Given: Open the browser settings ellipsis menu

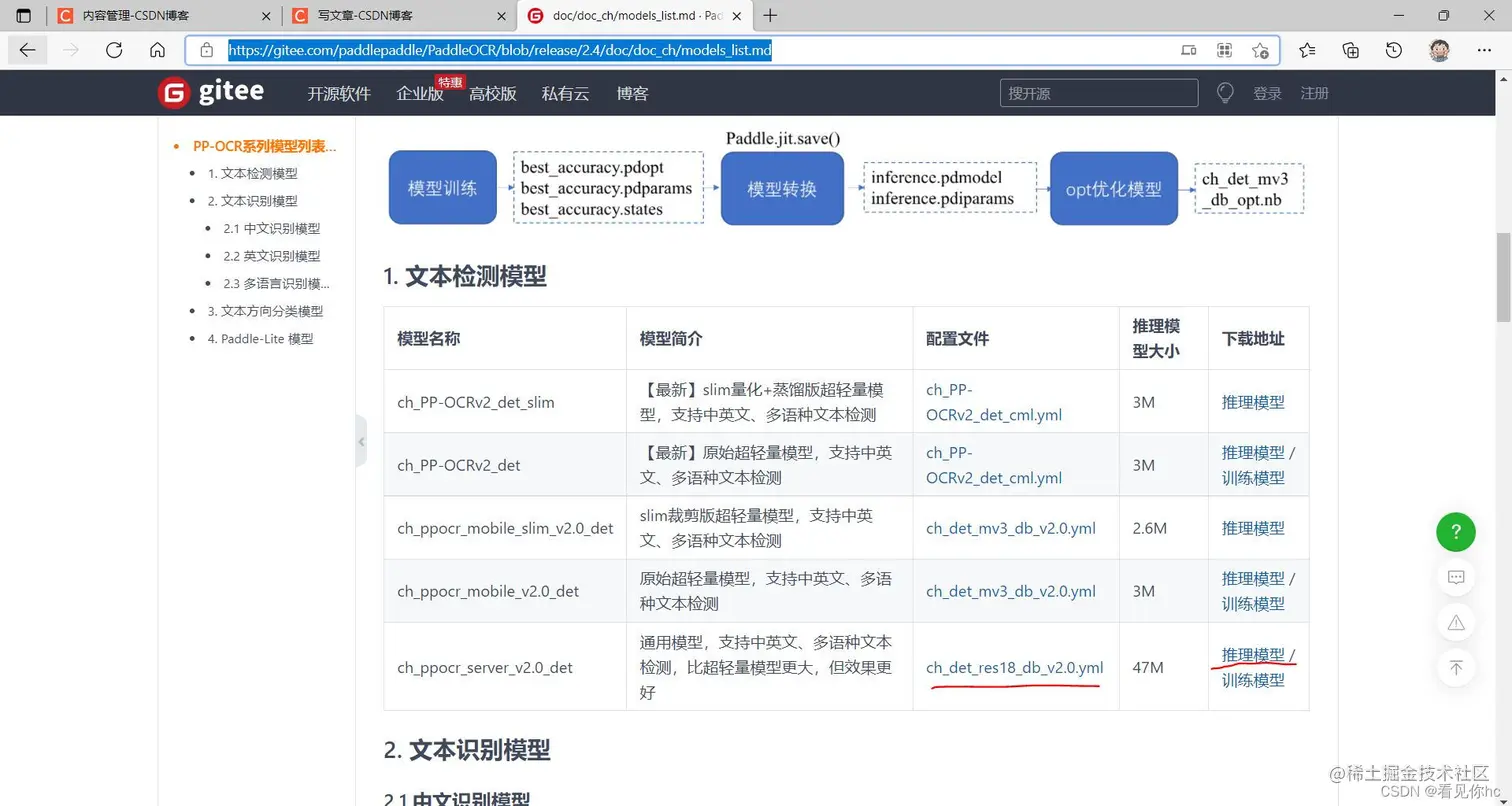Looking at the screenshot, I should click(1484, 49).
